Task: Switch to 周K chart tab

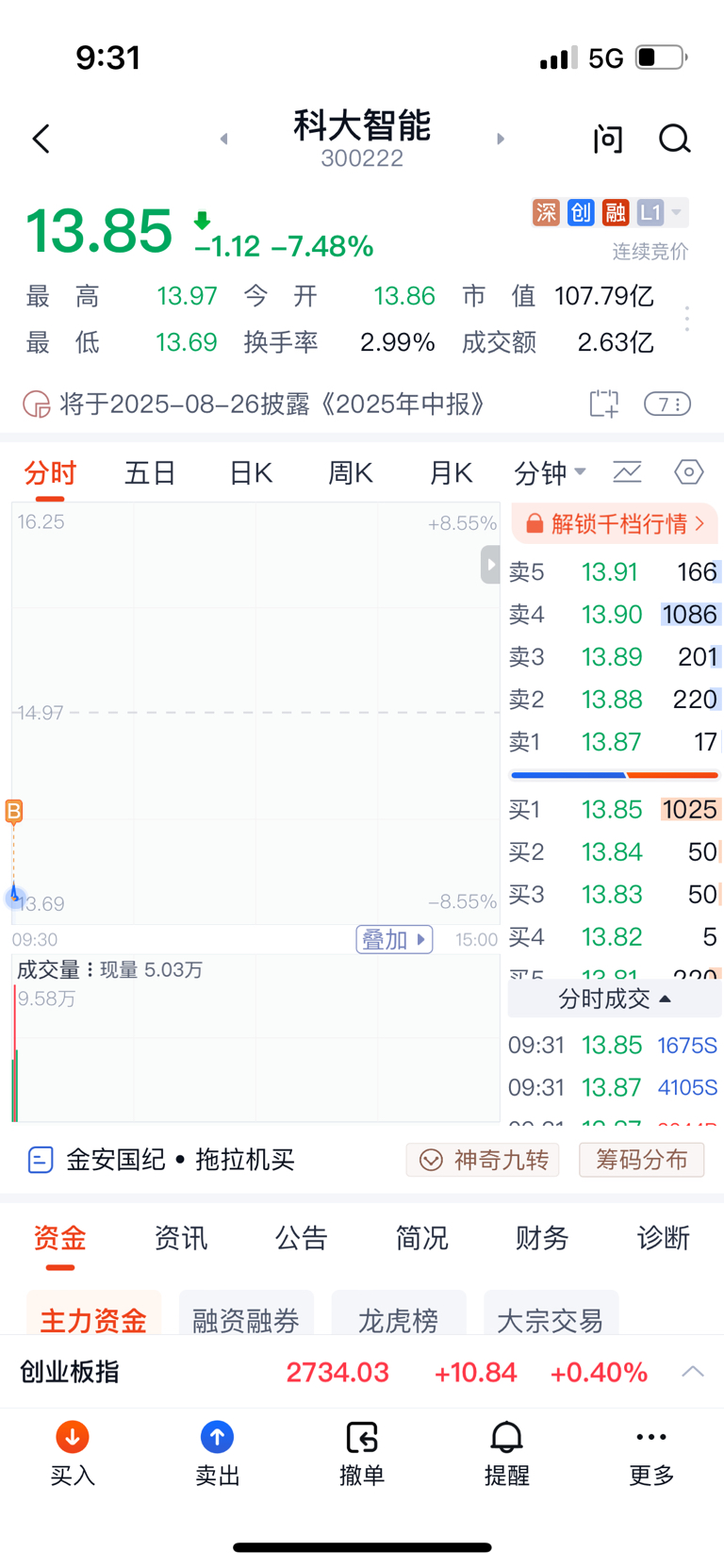Action: tap(351, 472)
